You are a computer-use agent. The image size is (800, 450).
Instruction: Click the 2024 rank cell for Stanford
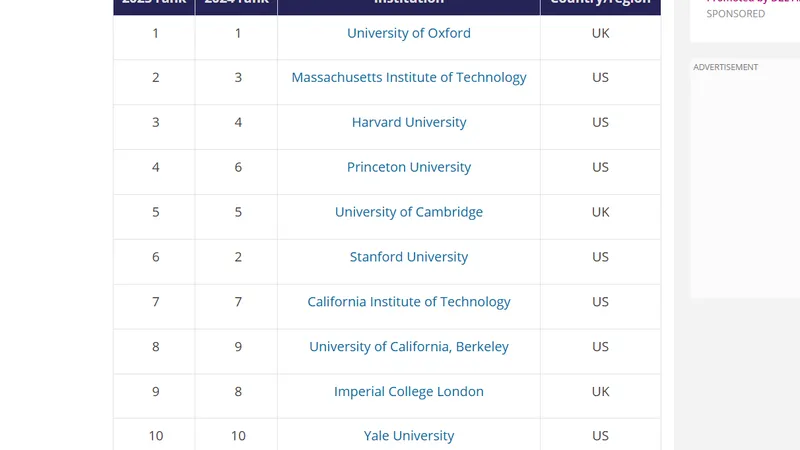[x=238, y=257]
